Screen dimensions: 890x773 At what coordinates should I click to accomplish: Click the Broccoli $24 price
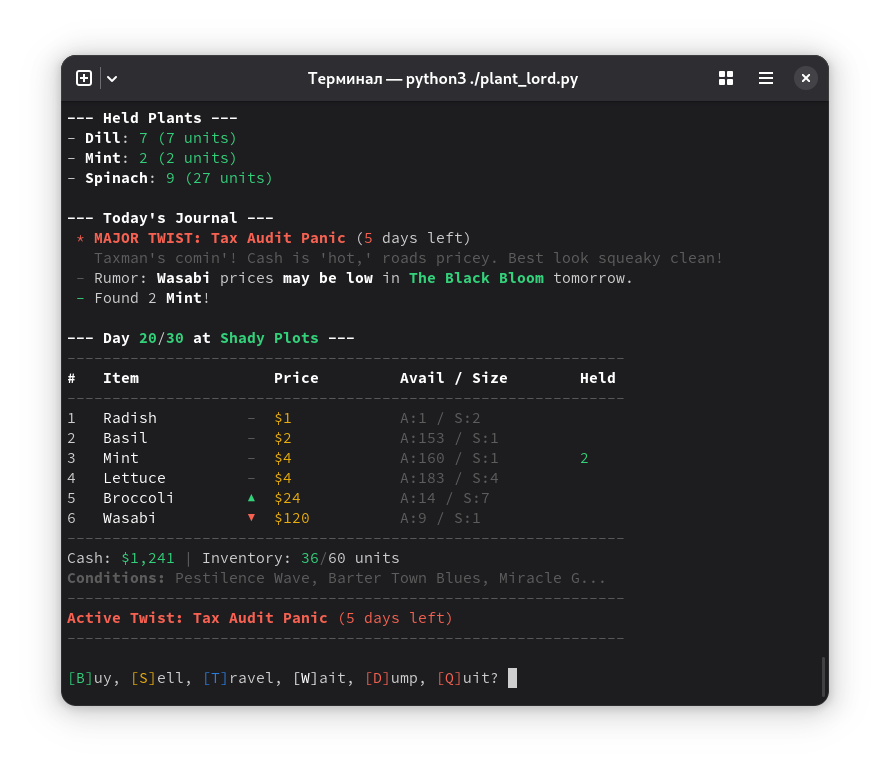287,498
